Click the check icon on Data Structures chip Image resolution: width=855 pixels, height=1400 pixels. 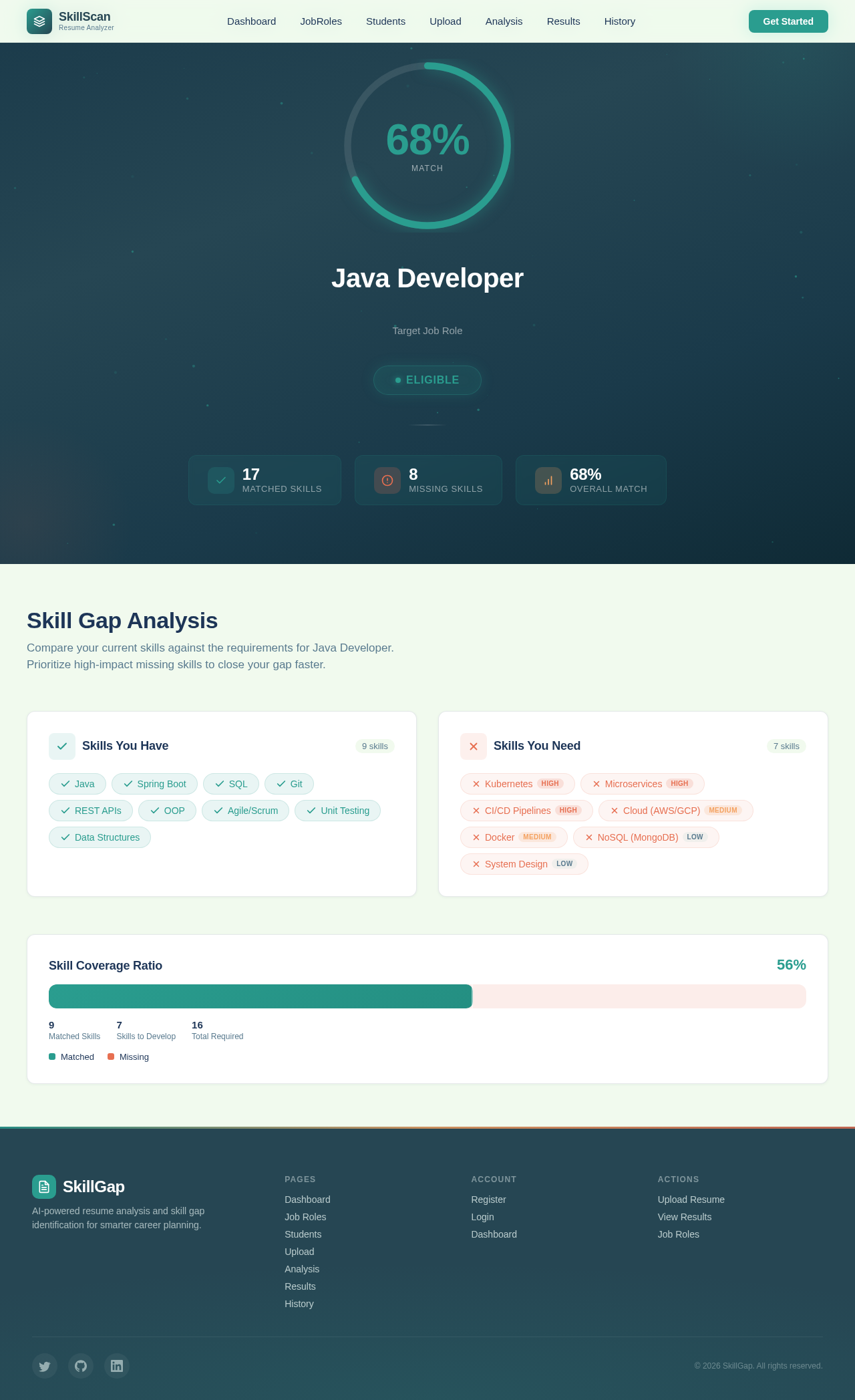pyautogui.click(x=65, y=837)
